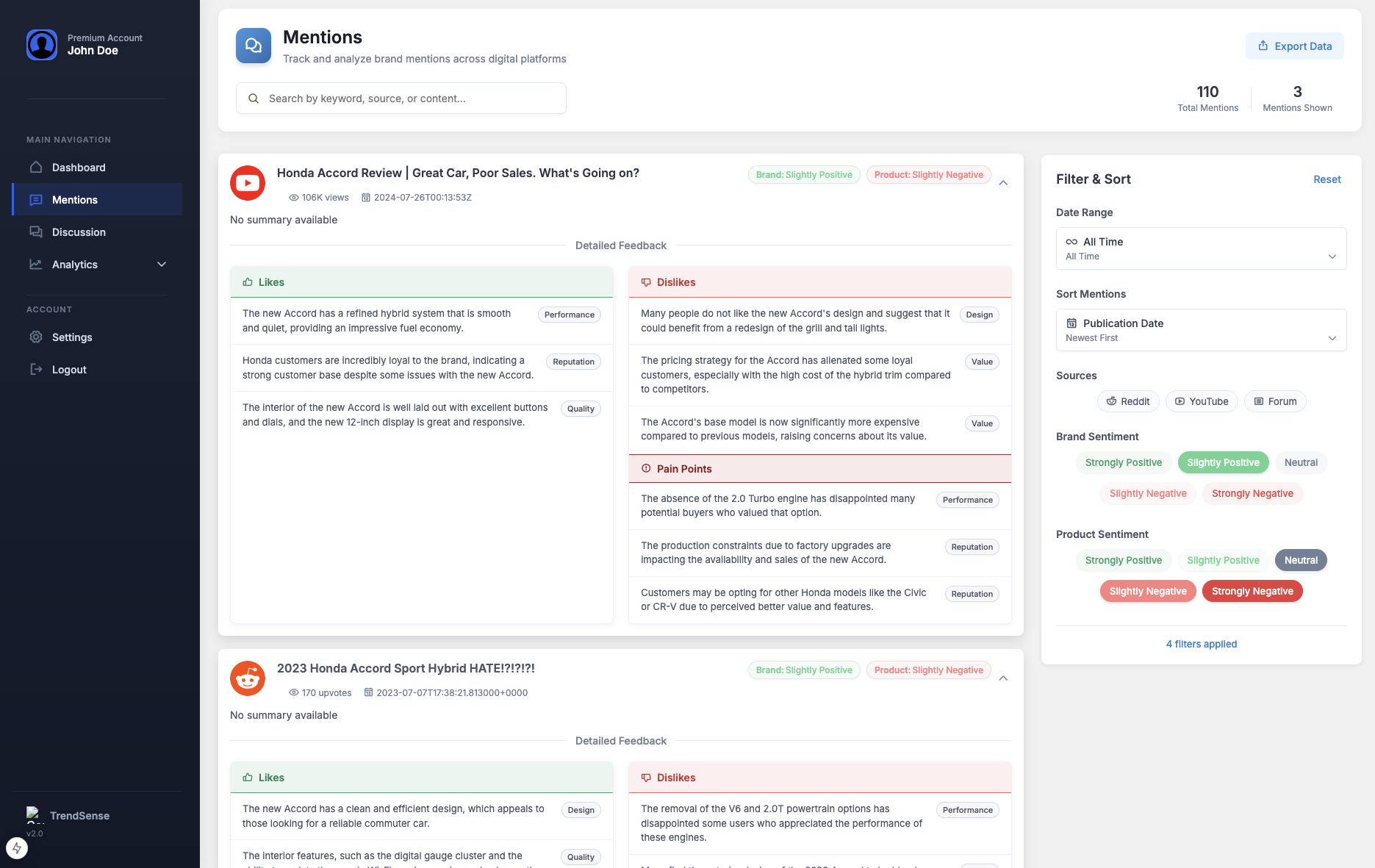Click the Export Data button
The height and width of the screenshot is (868, 1375).
[x=1294, y=46]
